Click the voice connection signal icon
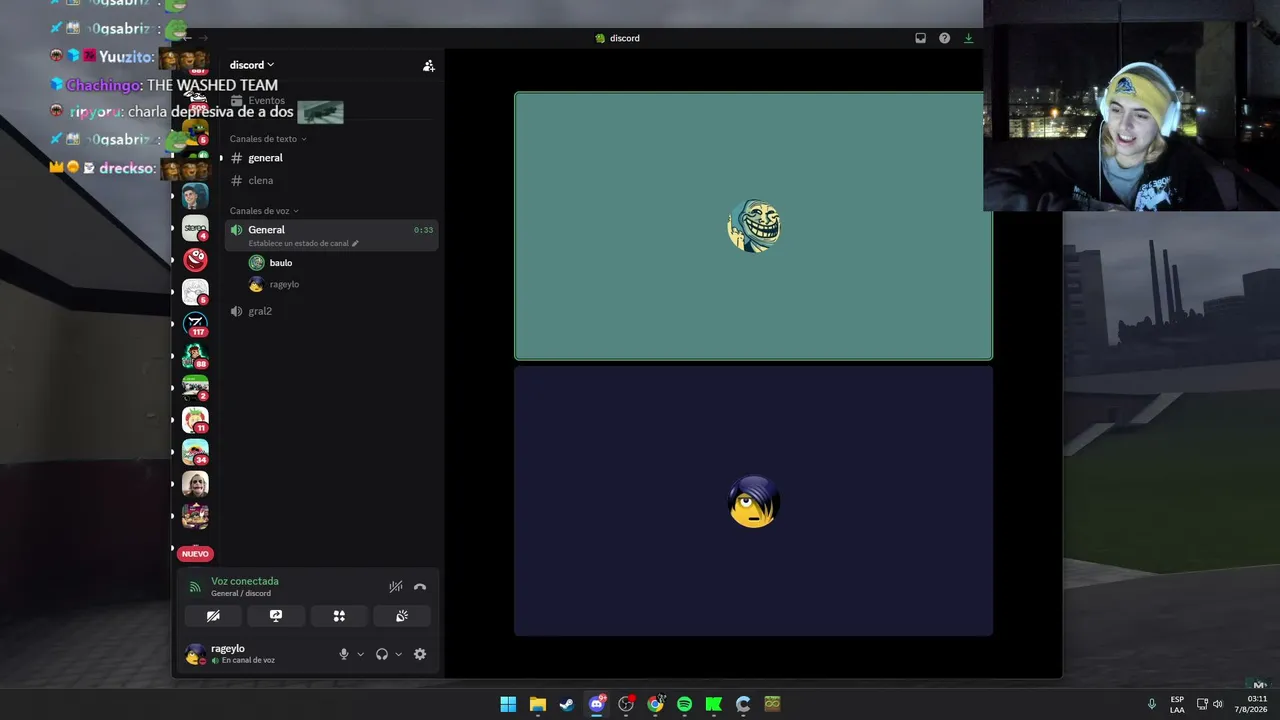The height and width of the screenshot is (720, 1280). coord(195,587)
